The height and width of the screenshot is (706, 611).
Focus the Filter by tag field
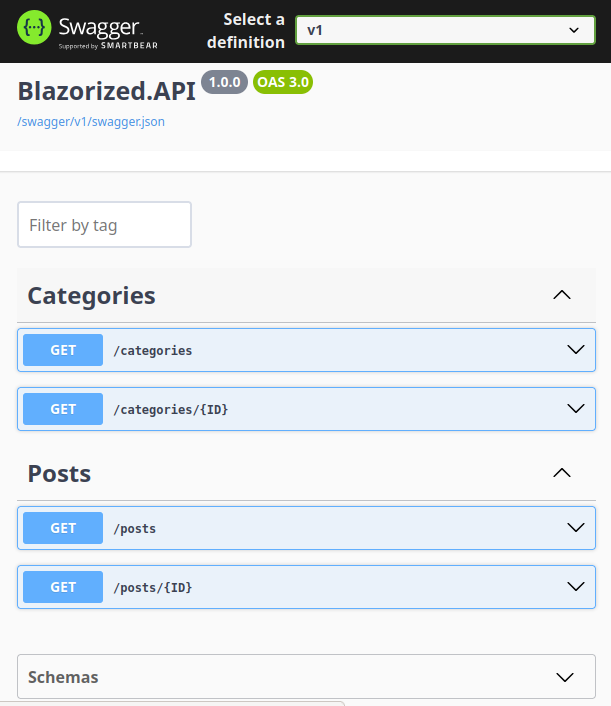(104, 225)
